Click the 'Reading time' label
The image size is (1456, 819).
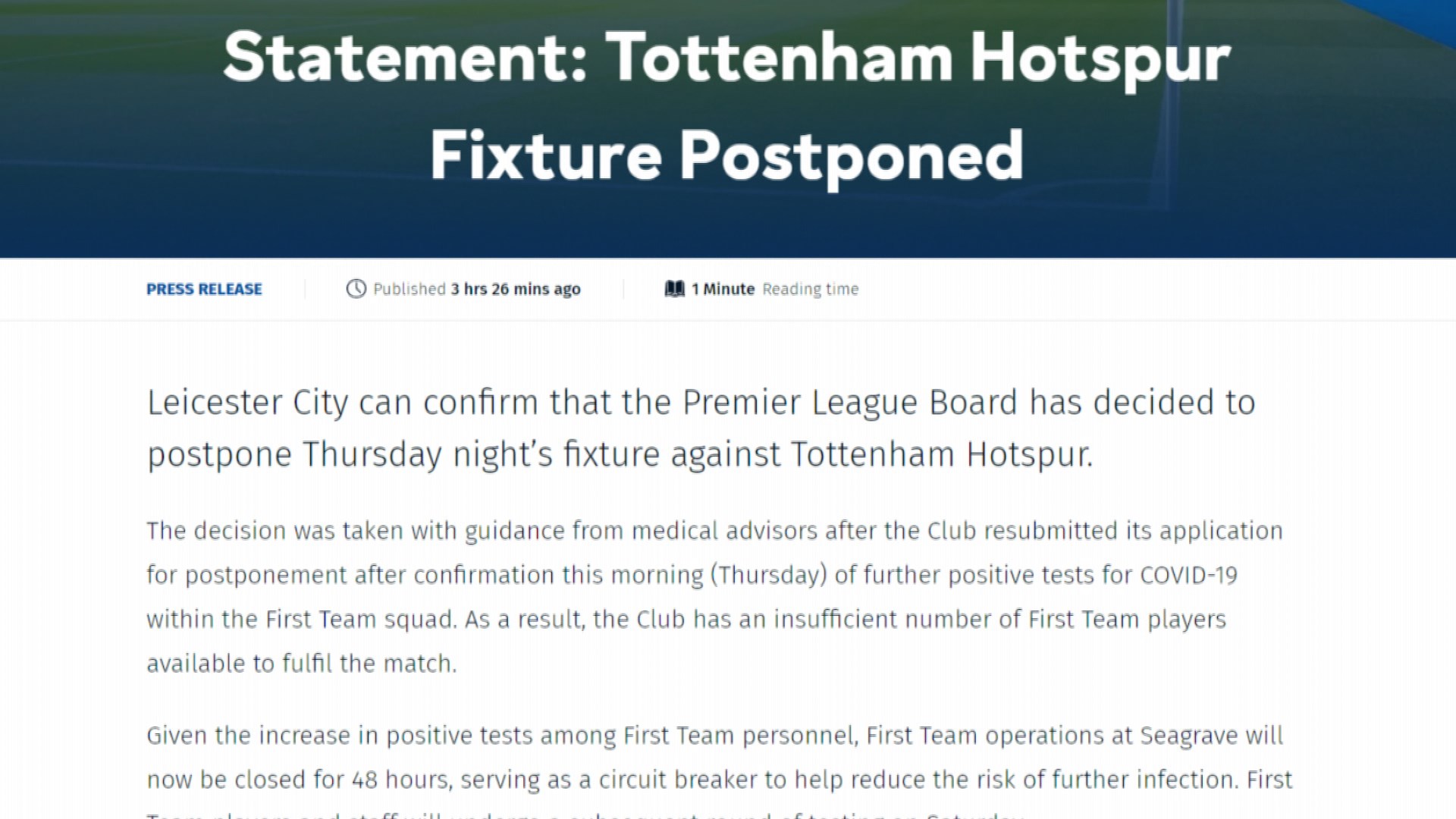[x=811, y=289]
